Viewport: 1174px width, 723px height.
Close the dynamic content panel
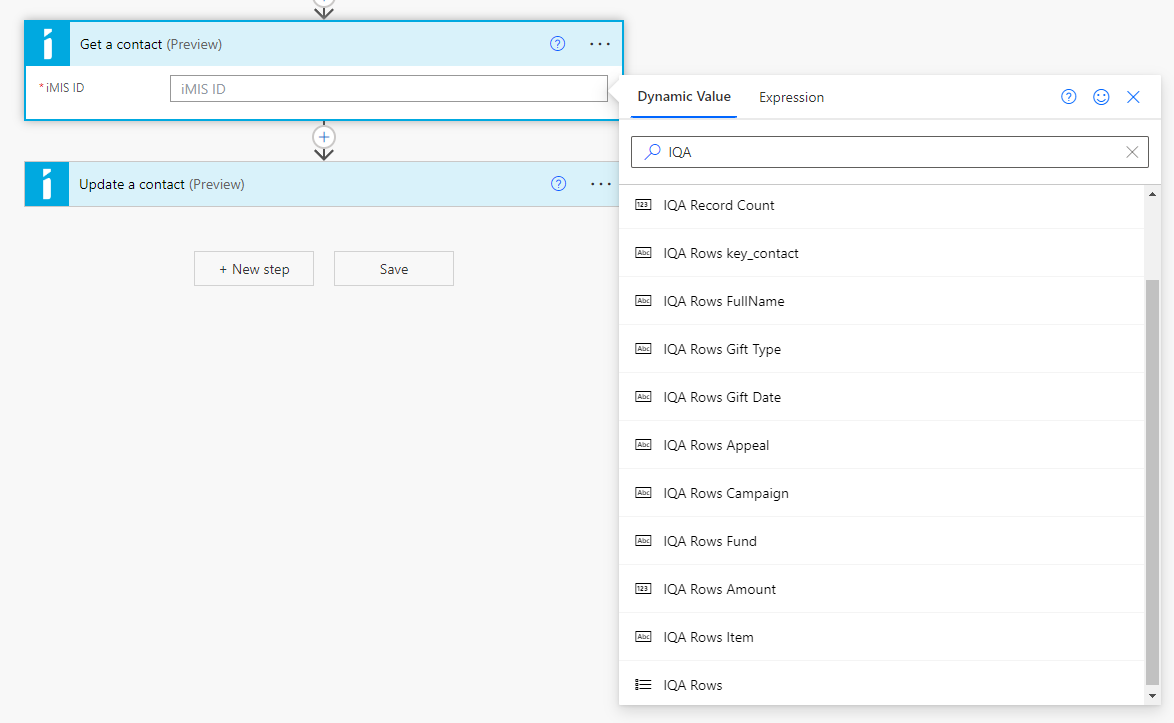pyautogui.click(x=1133, y=97)
